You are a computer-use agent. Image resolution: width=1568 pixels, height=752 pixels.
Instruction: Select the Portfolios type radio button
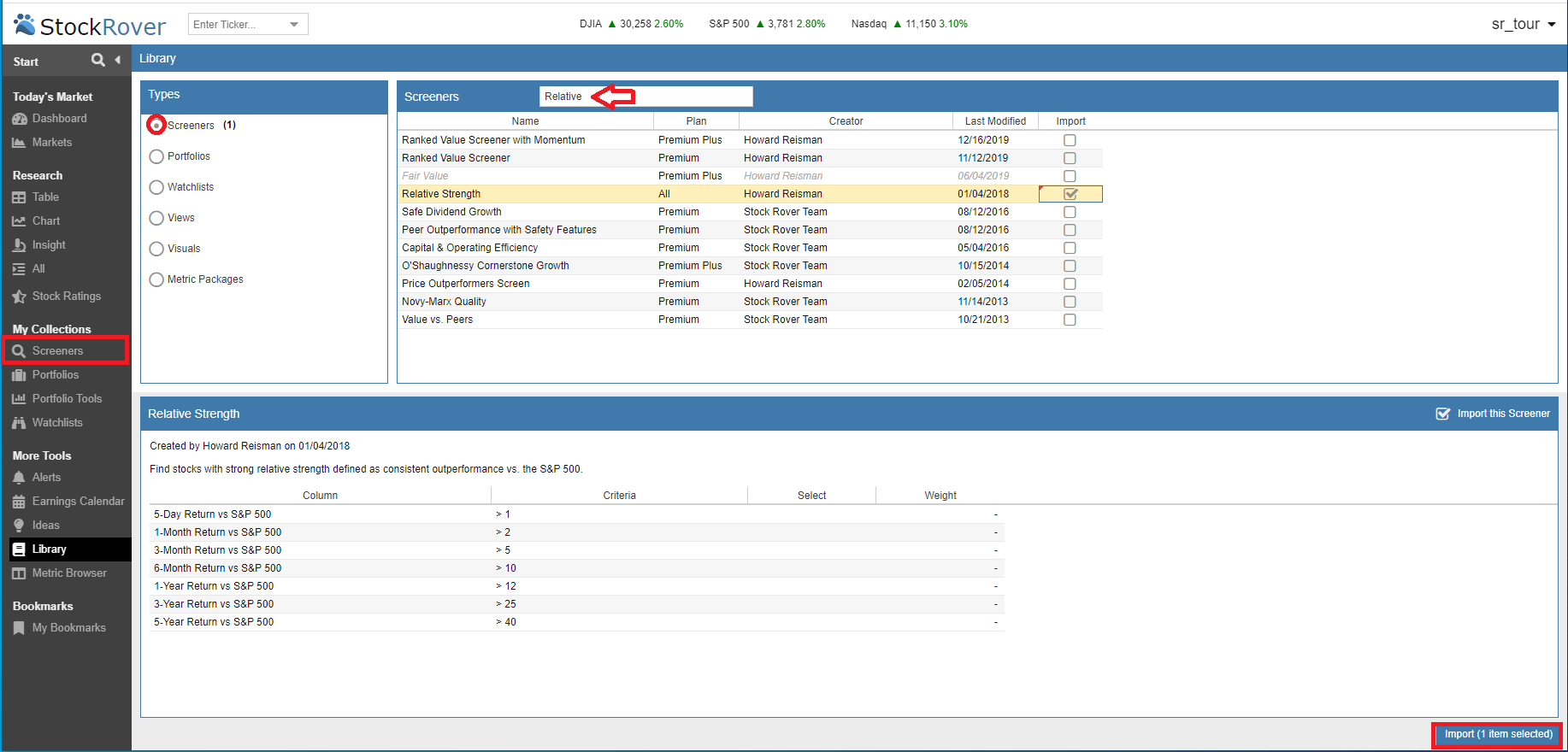tap(156, 156)
